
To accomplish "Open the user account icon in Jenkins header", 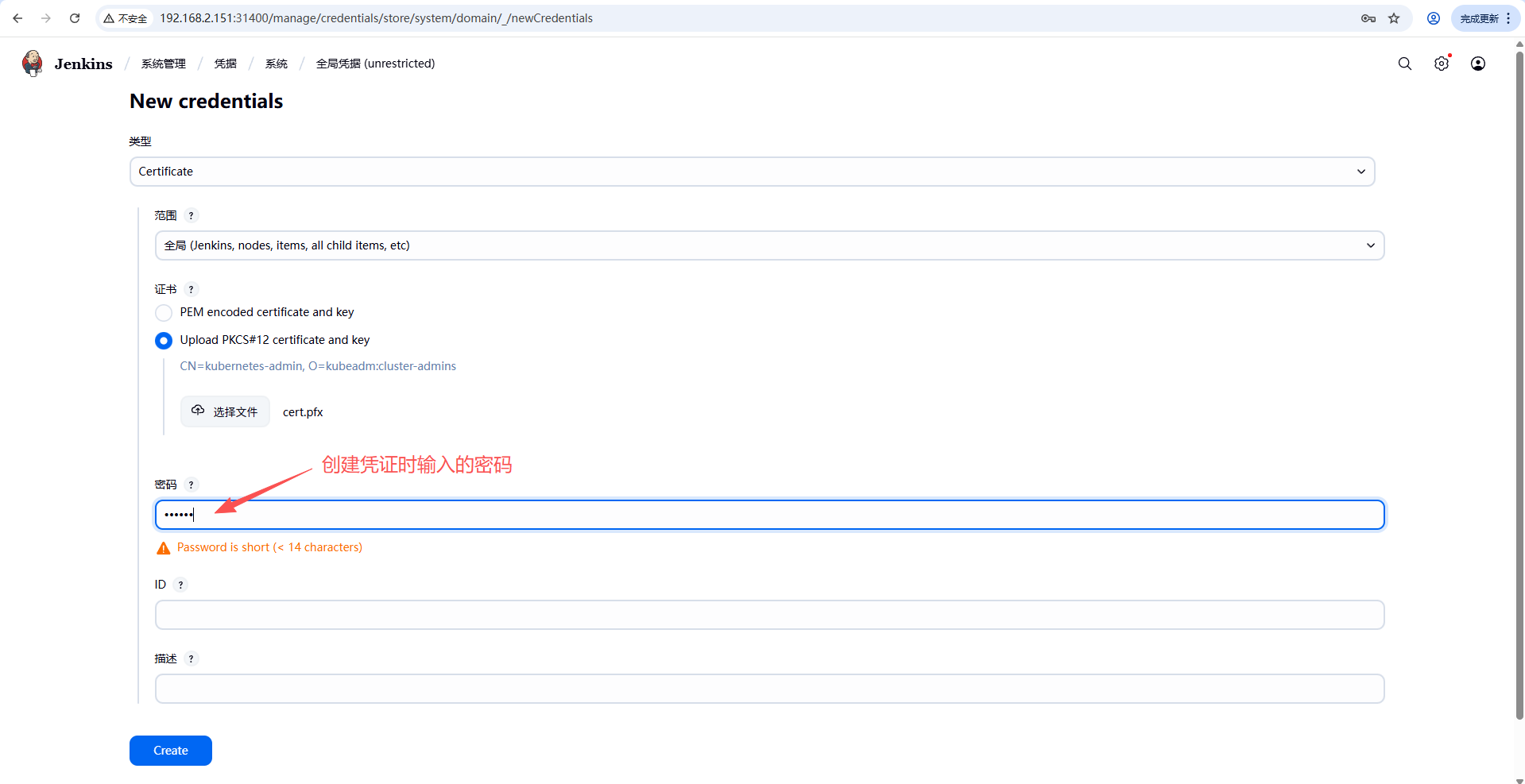I will point(1477,64).
